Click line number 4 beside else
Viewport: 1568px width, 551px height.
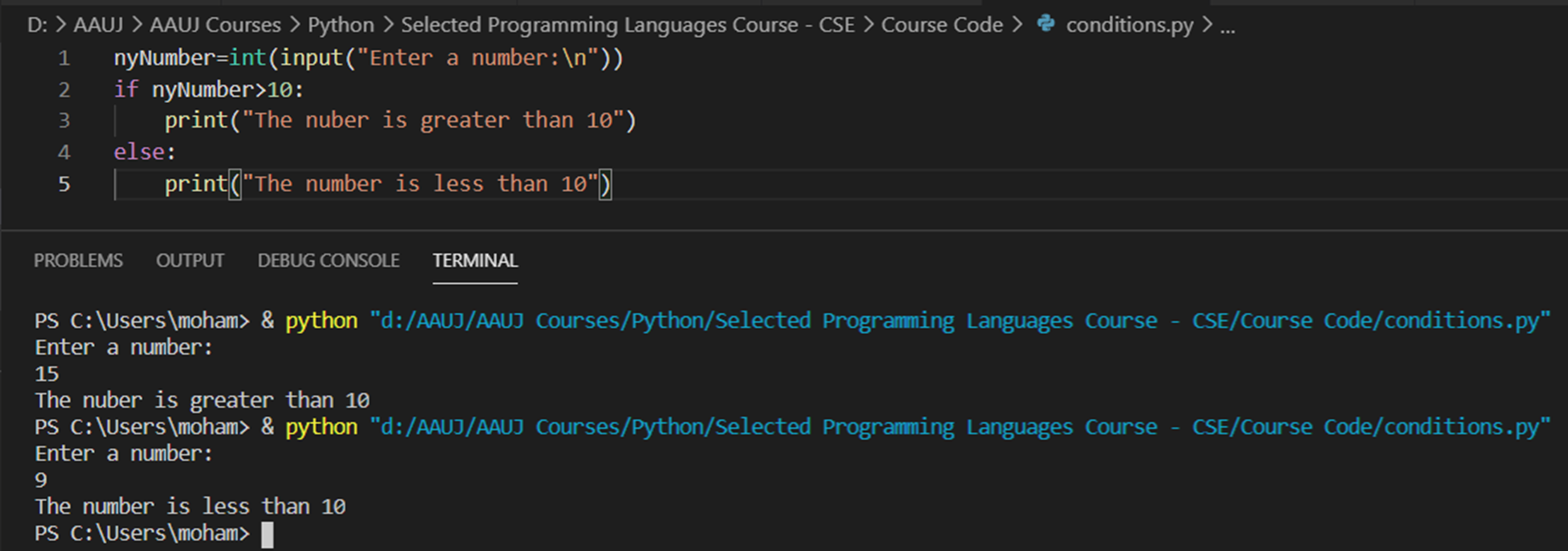click(x=64, y=152)
